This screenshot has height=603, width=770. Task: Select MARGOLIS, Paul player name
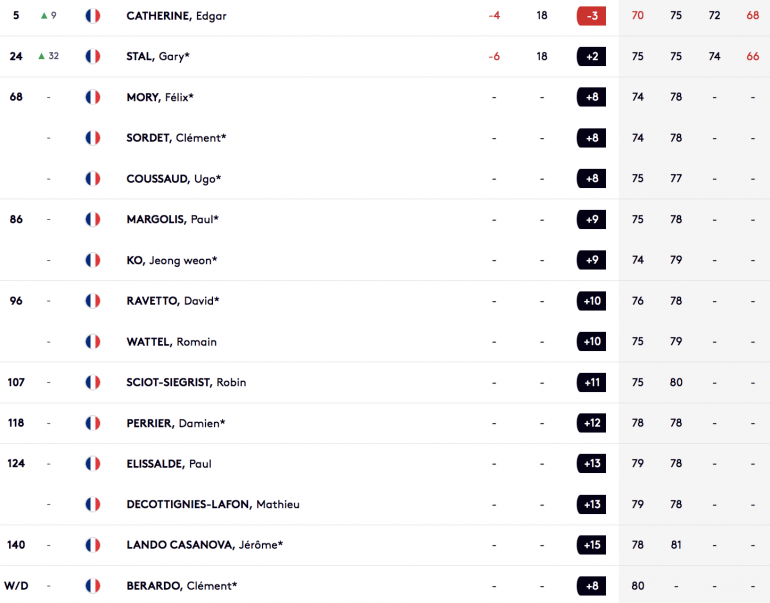tap(172, 220)
